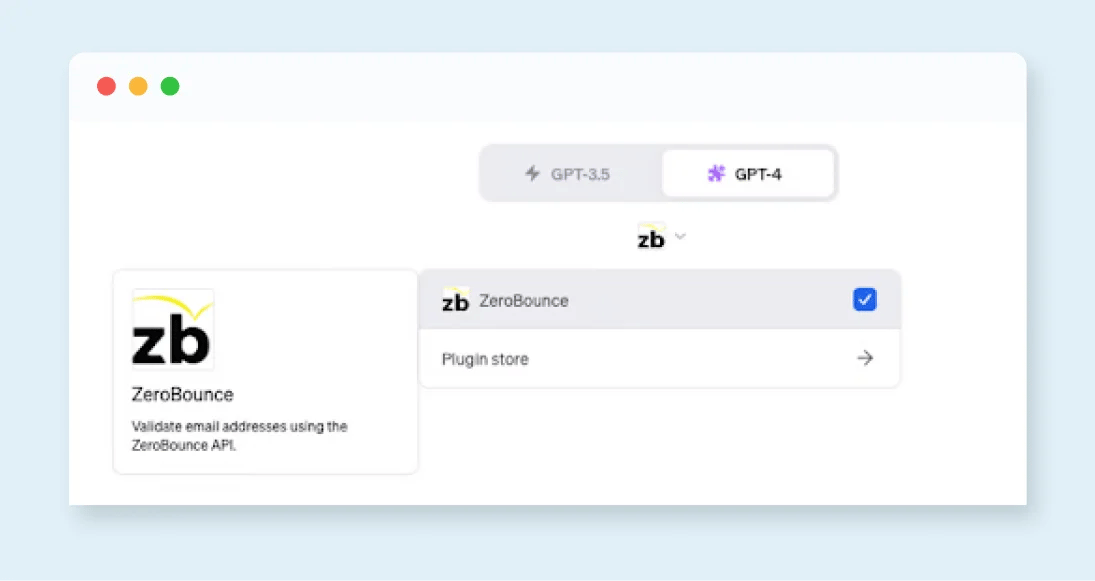Click the green maximize window button

pos(170,86)
